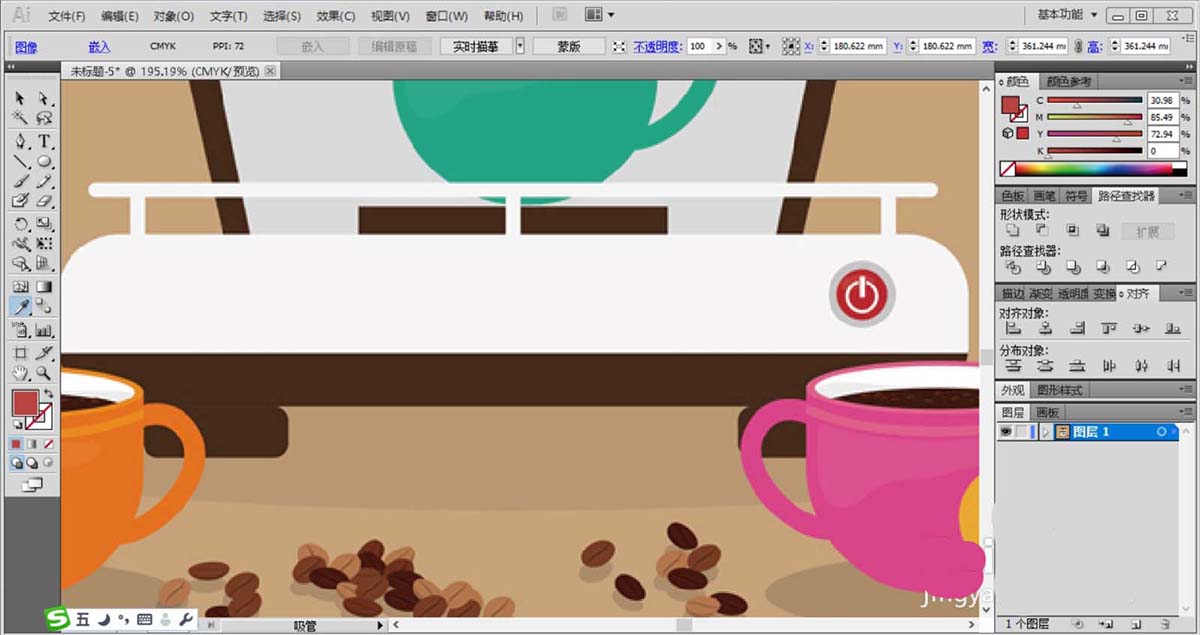Image resolution: width=1200 pixels, height=635 pixels.
Task: Swap fill and stroke colors arrow
Action: point(48,395)
